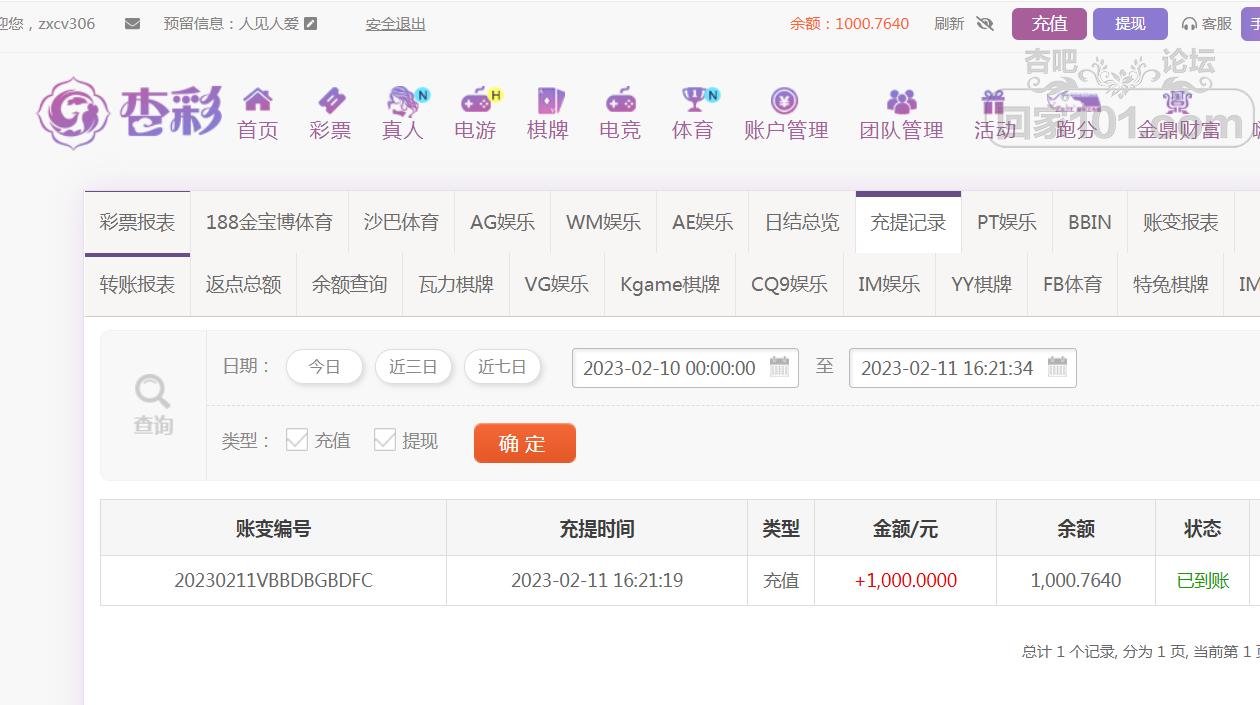The image size is (1260, 705).
Task: Edit 预留信息 with the pencil icon
Action: [x=310, y=23]
